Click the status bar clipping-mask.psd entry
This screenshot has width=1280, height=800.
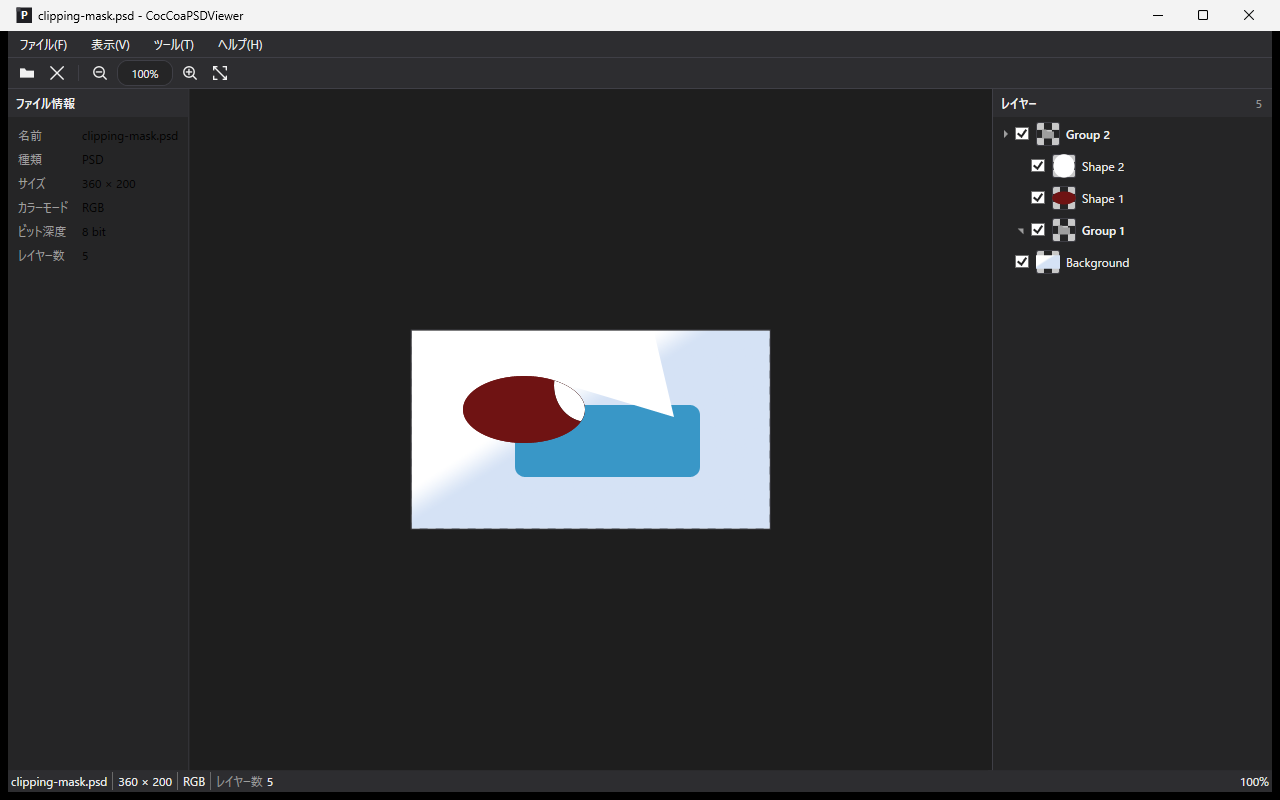point(59,782)
